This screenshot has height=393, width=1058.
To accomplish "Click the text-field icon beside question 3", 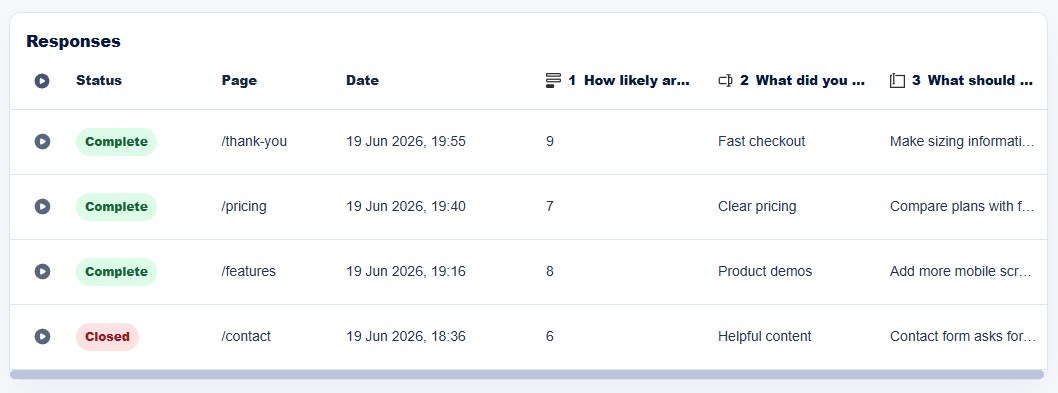I will pos(897,80).
